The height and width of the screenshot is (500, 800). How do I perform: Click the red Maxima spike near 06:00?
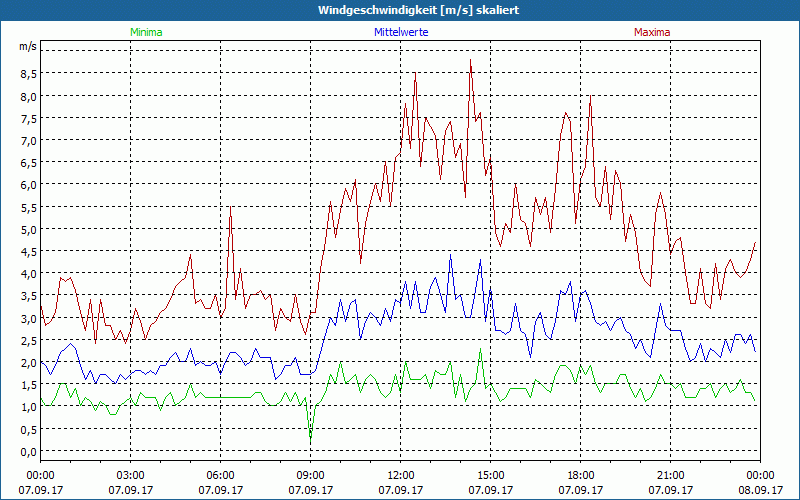point(231,207)
